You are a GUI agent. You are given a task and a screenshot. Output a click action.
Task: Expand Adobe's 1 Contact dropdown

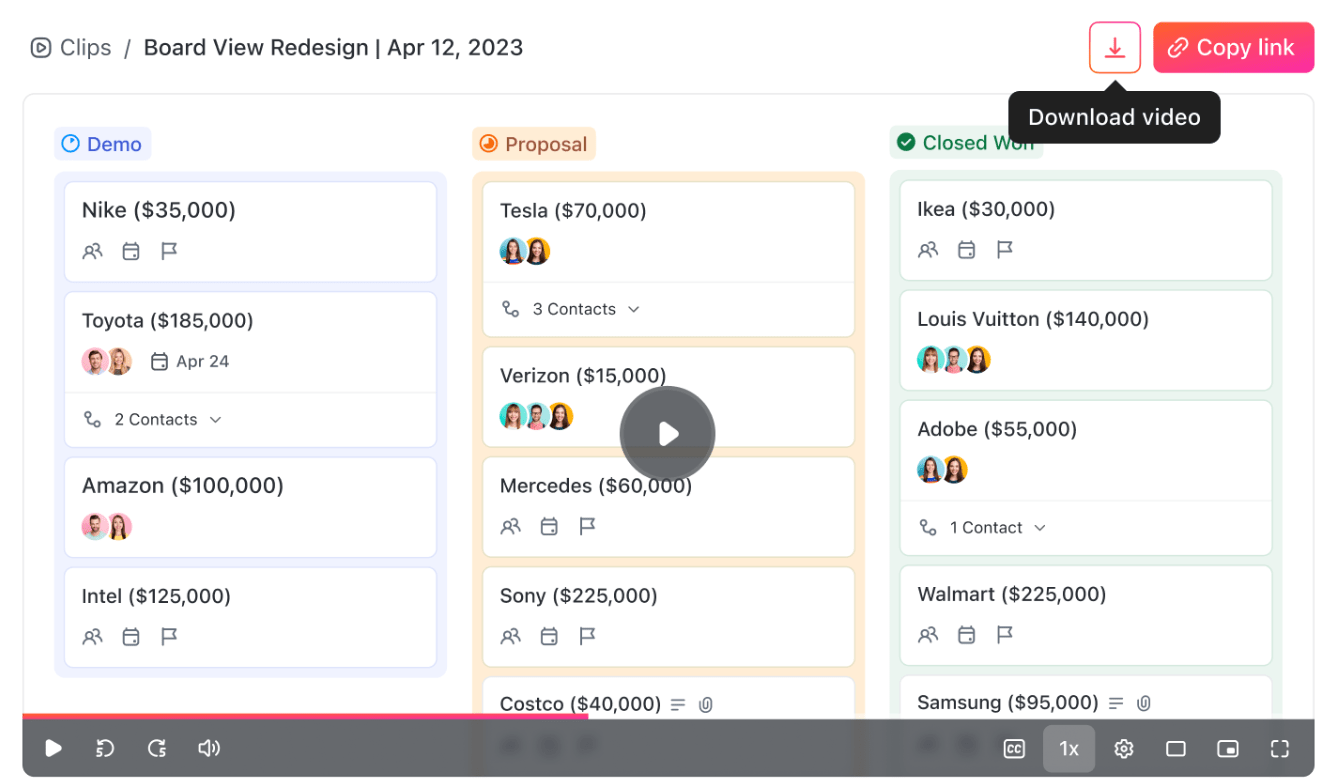(982, 528)
